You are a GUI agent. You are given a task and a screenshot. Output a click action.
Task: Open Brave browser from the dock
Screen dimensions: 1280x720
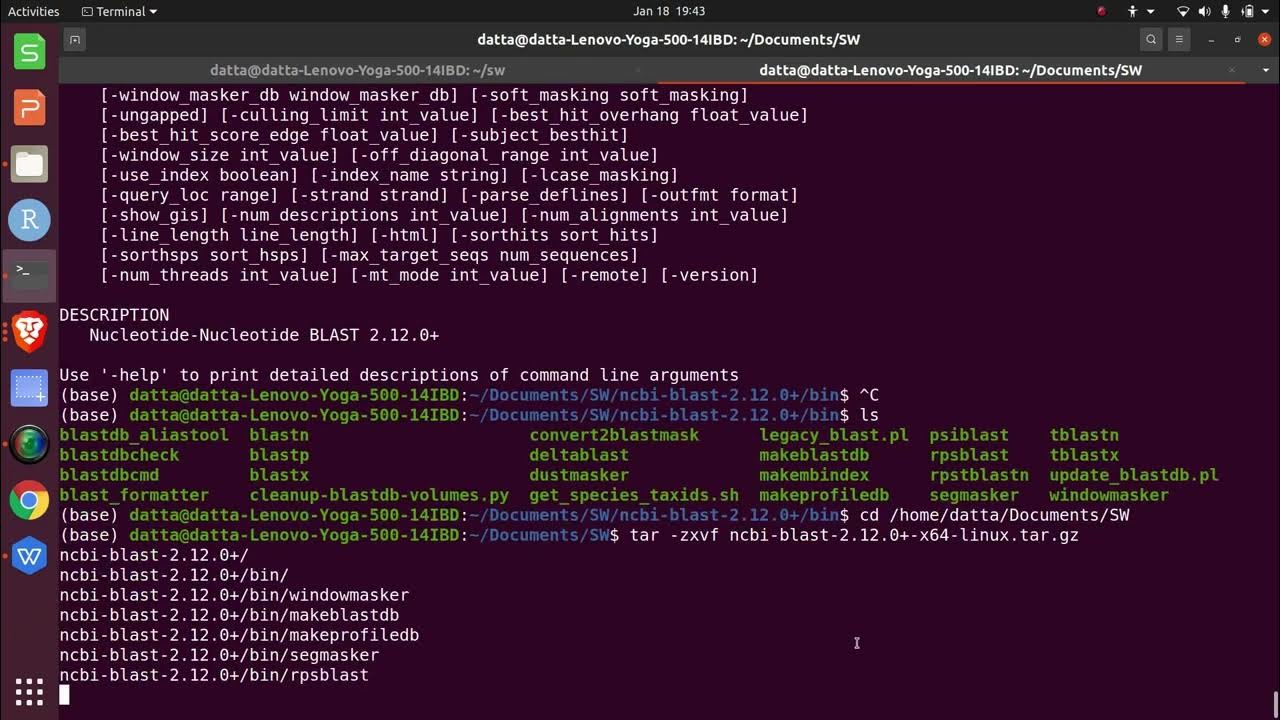pos(29,331)
